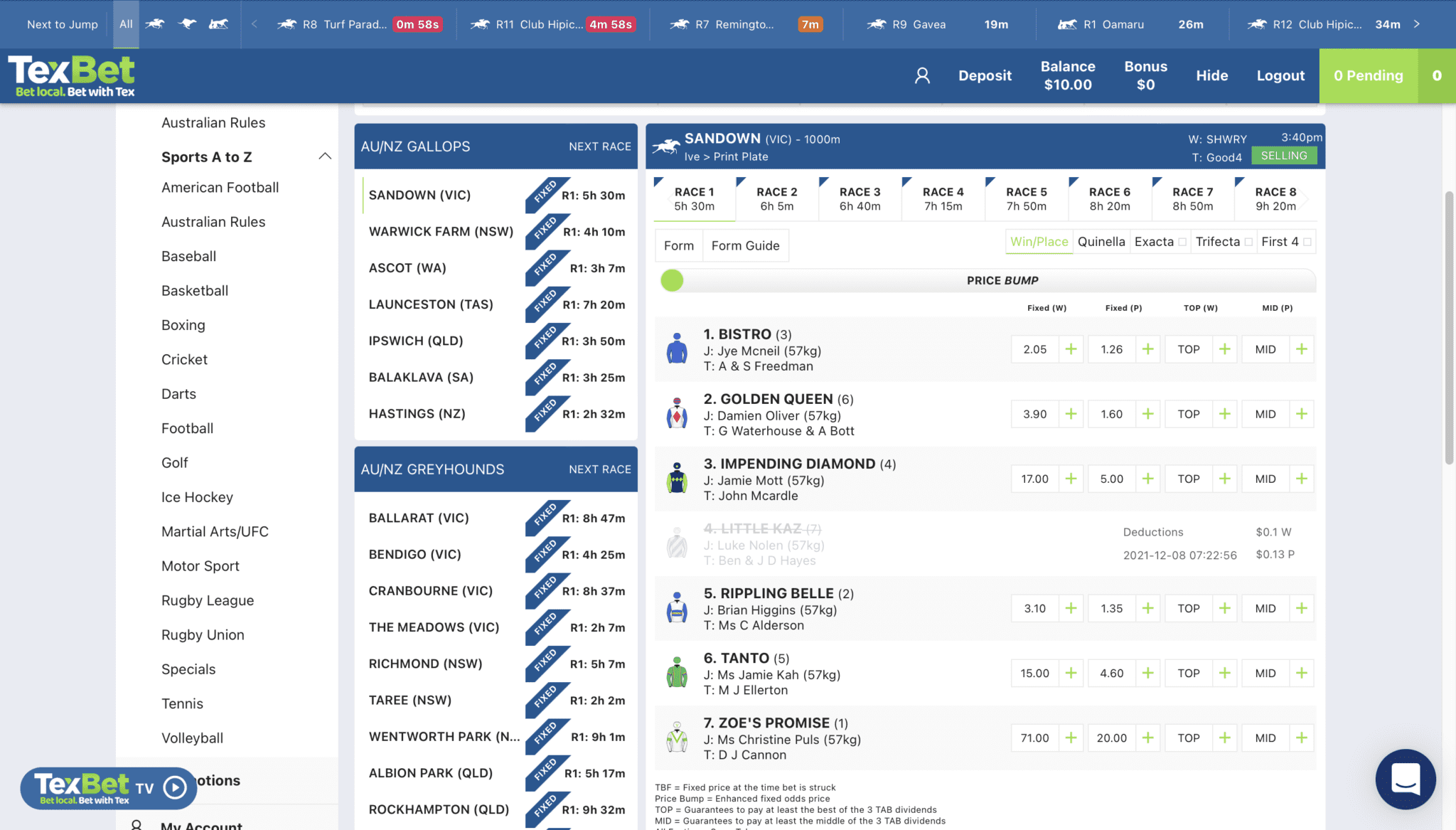Collapse the Sports A to Z section
The height and width of the screenshot is (830, 1456).
tap(325, 156)
